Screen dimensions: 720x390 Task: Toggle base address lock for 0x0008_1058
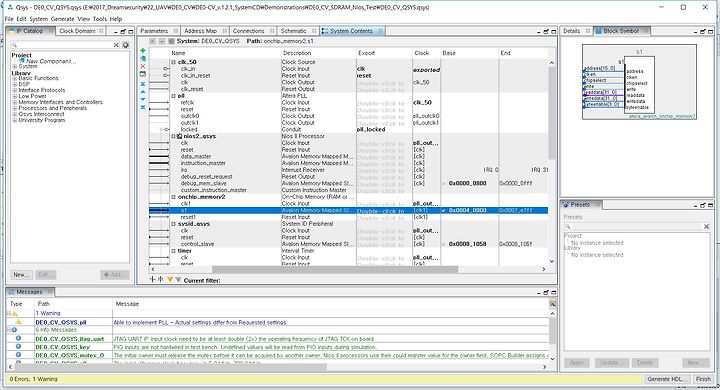(x=444, y=244)
